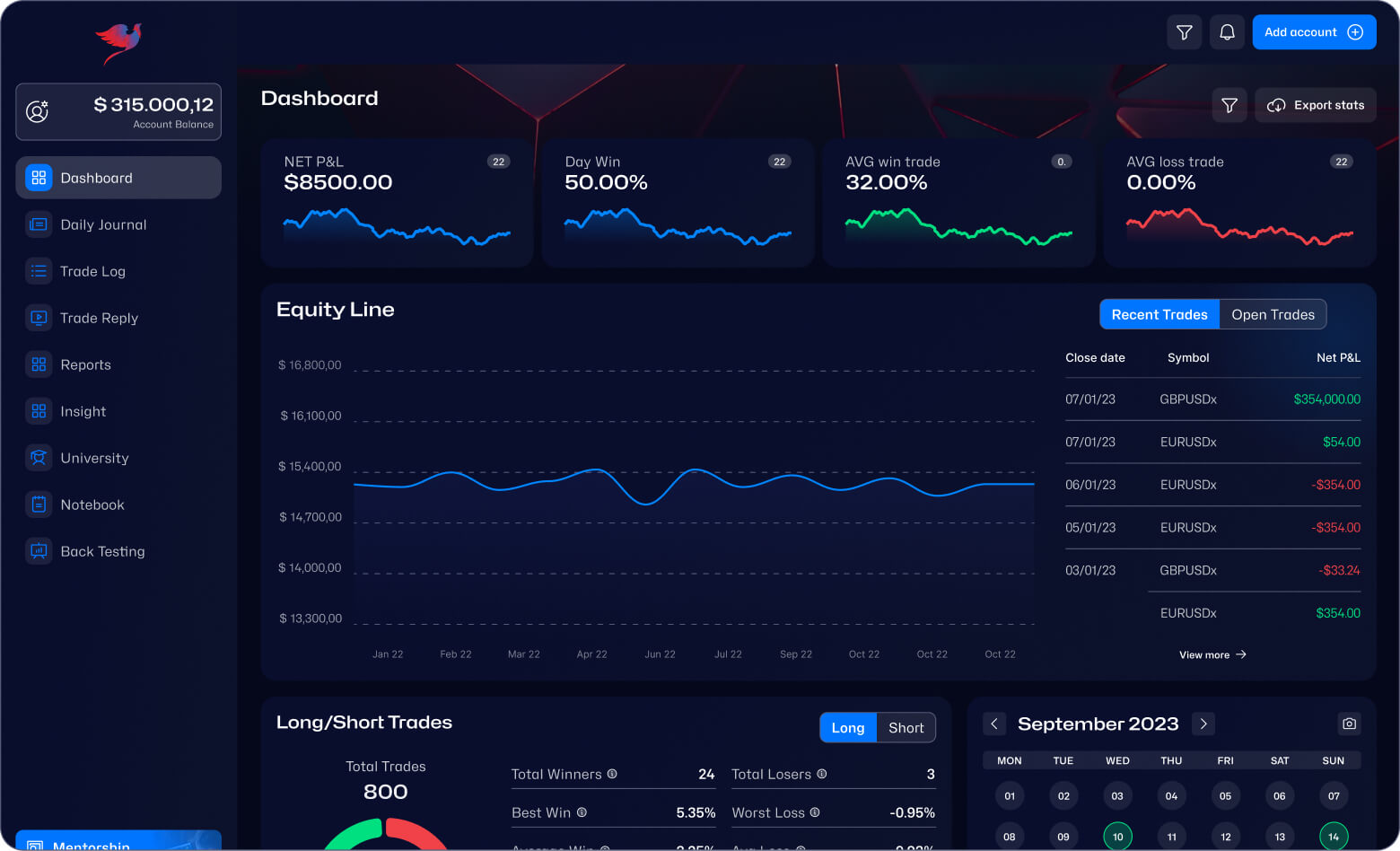Open Trade Log menu item

tap(92, 271)
